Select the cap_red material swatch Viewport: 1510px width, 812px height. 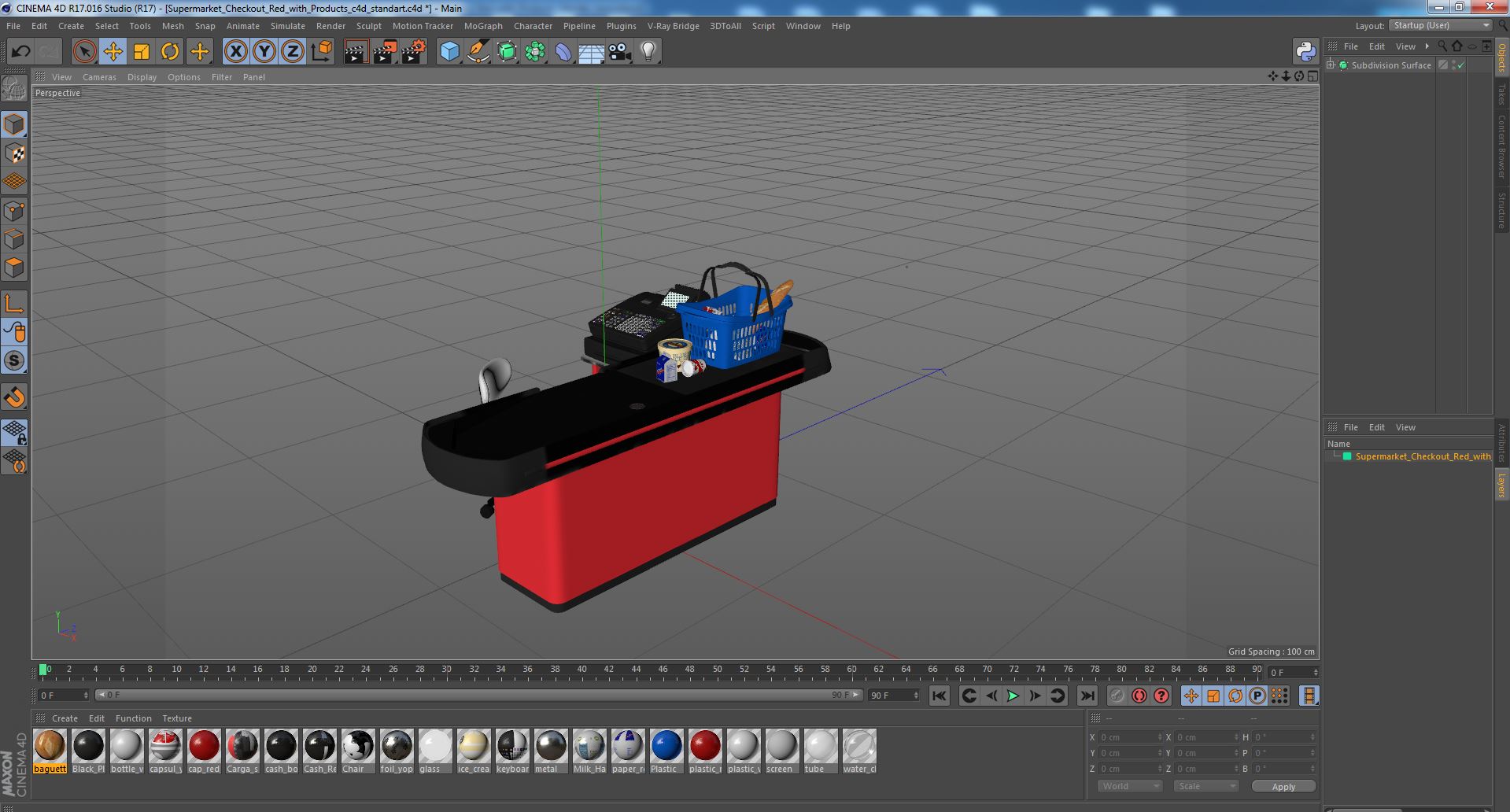(x=204, y=751)
